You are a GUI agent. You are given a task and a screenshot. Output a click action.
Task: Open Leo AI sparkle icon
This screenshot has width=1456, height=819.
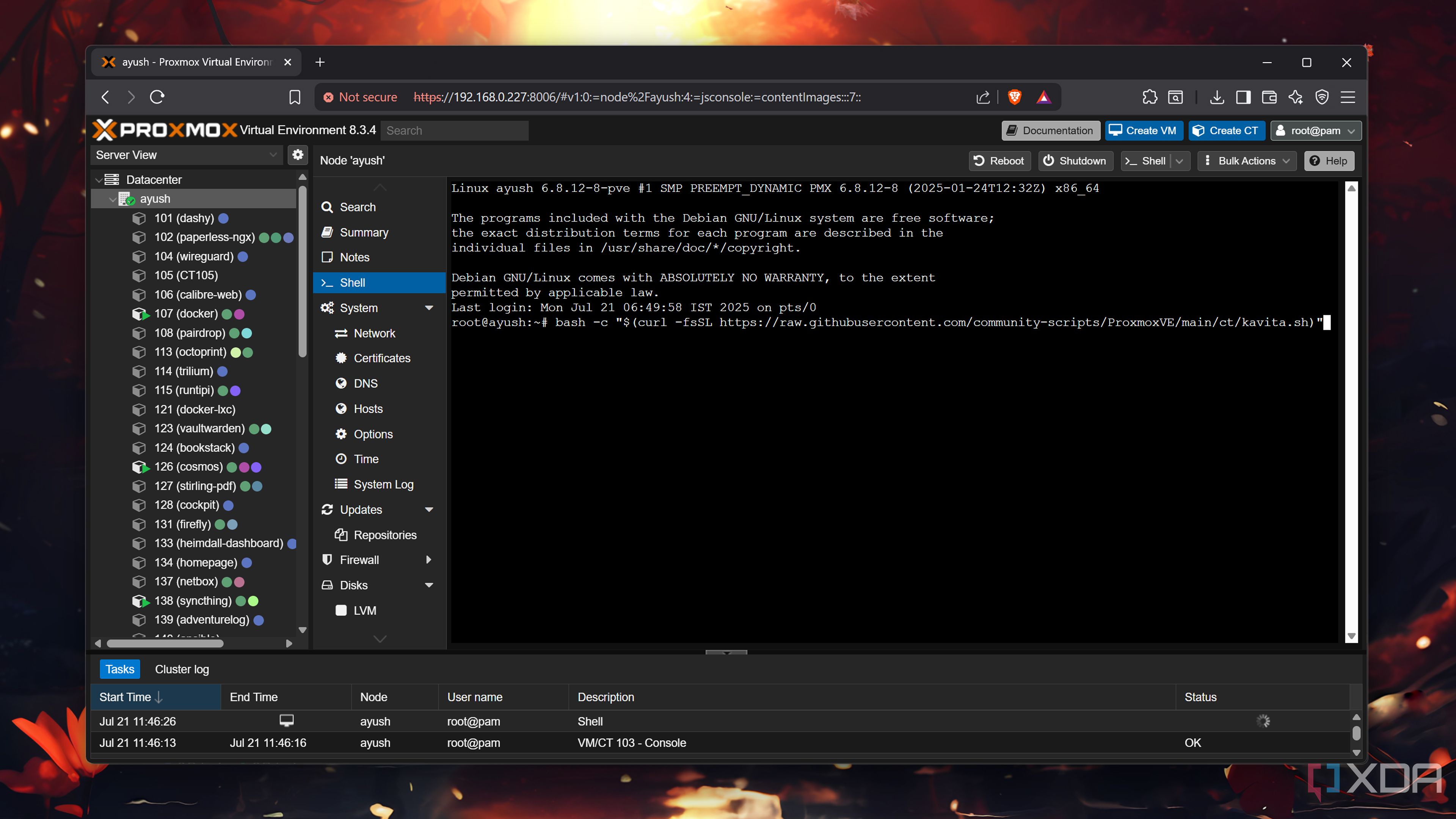point(1296,97)
